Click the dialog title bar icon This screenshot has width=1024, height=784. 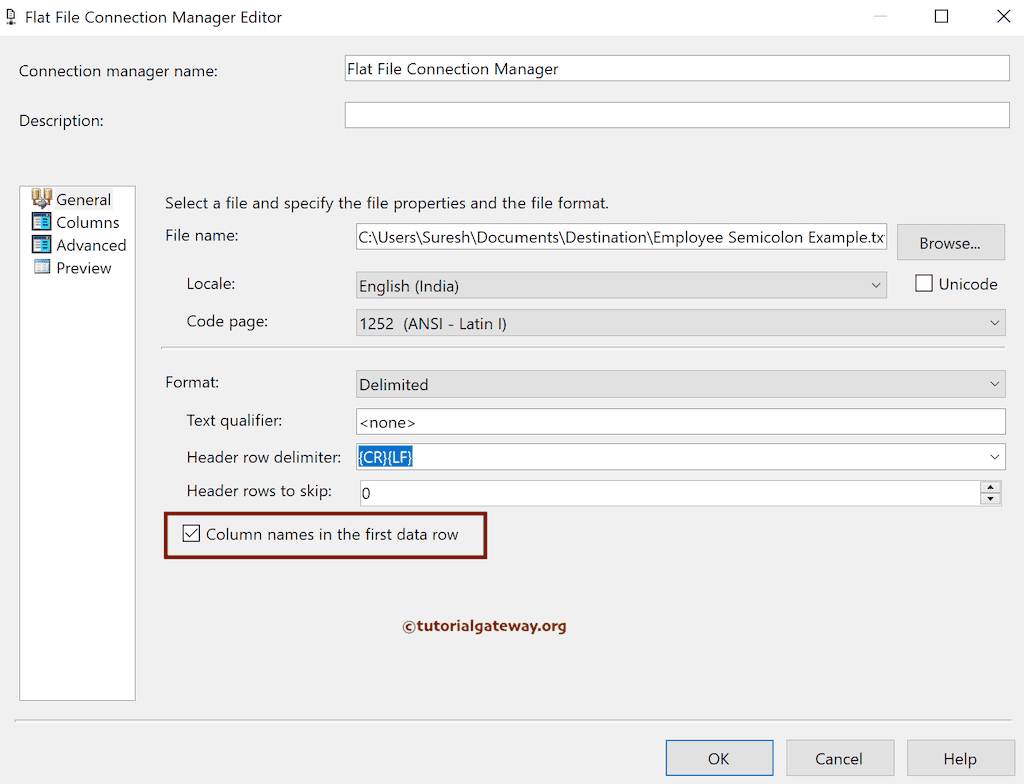click(11, 17)
